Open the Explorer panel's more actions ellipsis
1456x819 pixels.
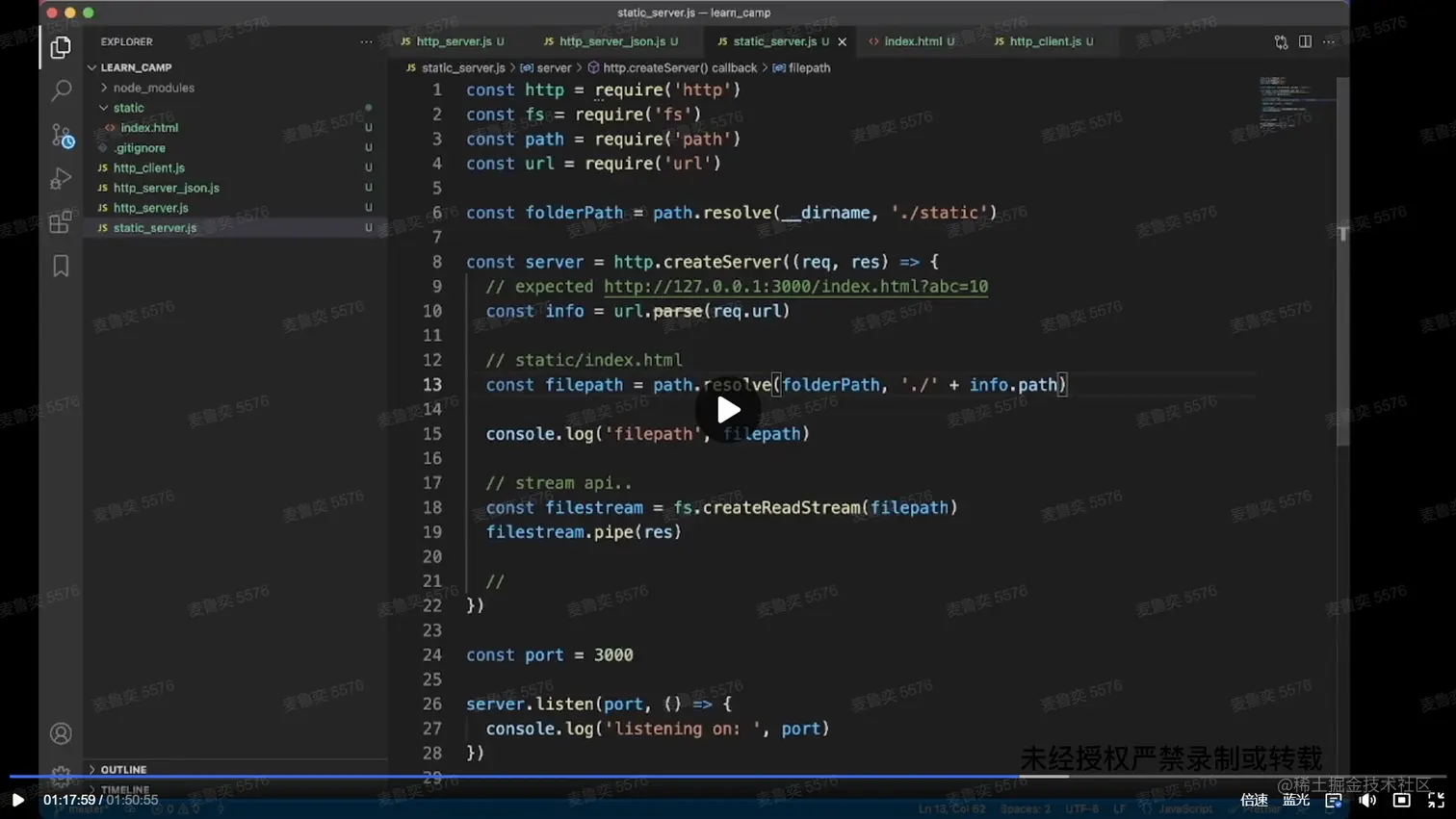coord(366,42)
